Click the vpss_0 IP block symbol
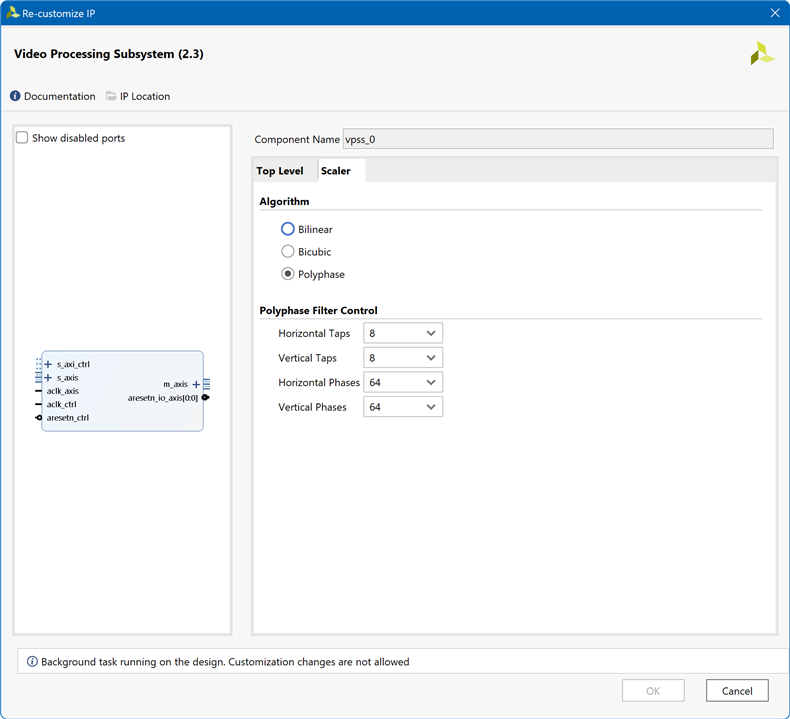This screenshot has height=719, width=790. (x=122, y=391)
